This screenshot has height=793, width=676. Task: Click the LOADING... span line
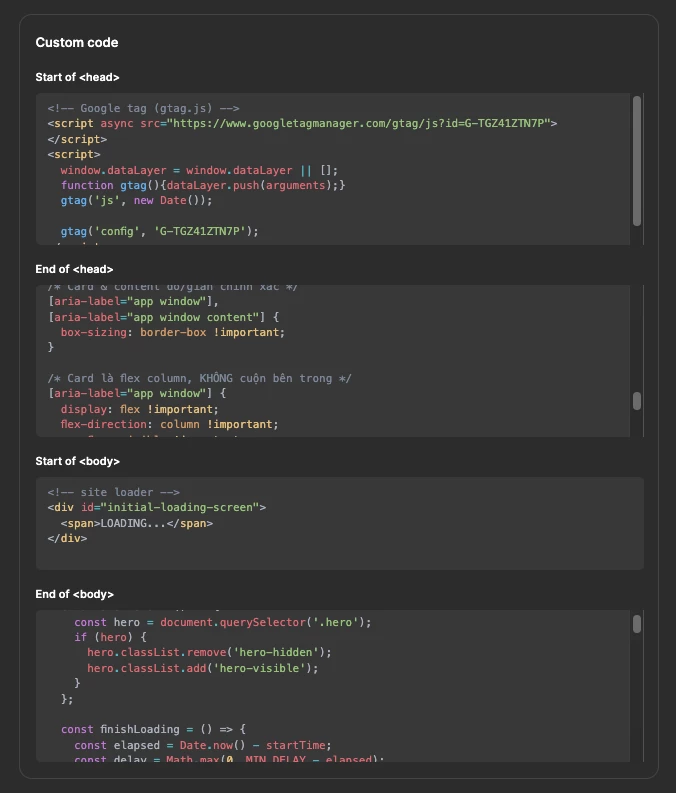(x=137, y=523)
